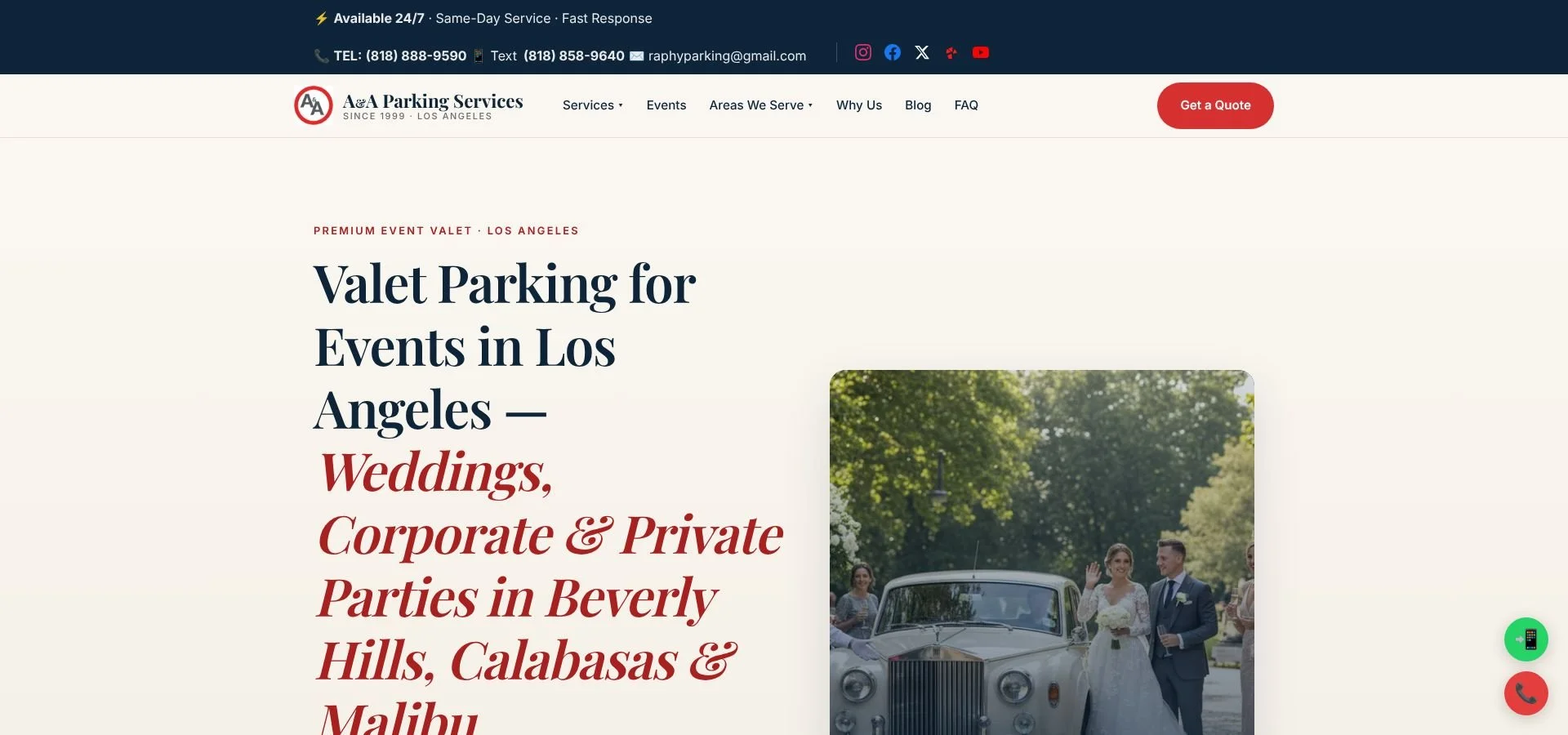Click the "Same-Day Service · Fast Response" text
Image resolution: width=1568 pixels, height=735 pixels.
tap(544, 18)
